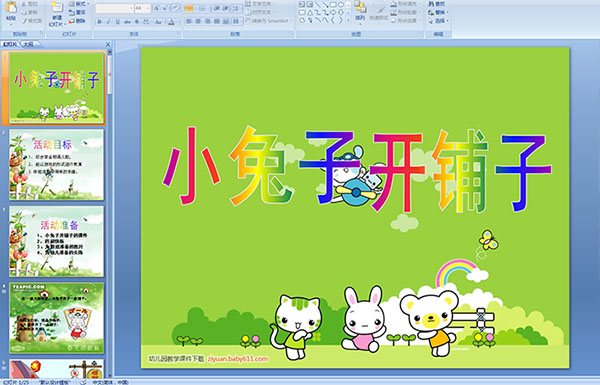
Task: Switch to the Outline tab in left pane
Action: 28,44
